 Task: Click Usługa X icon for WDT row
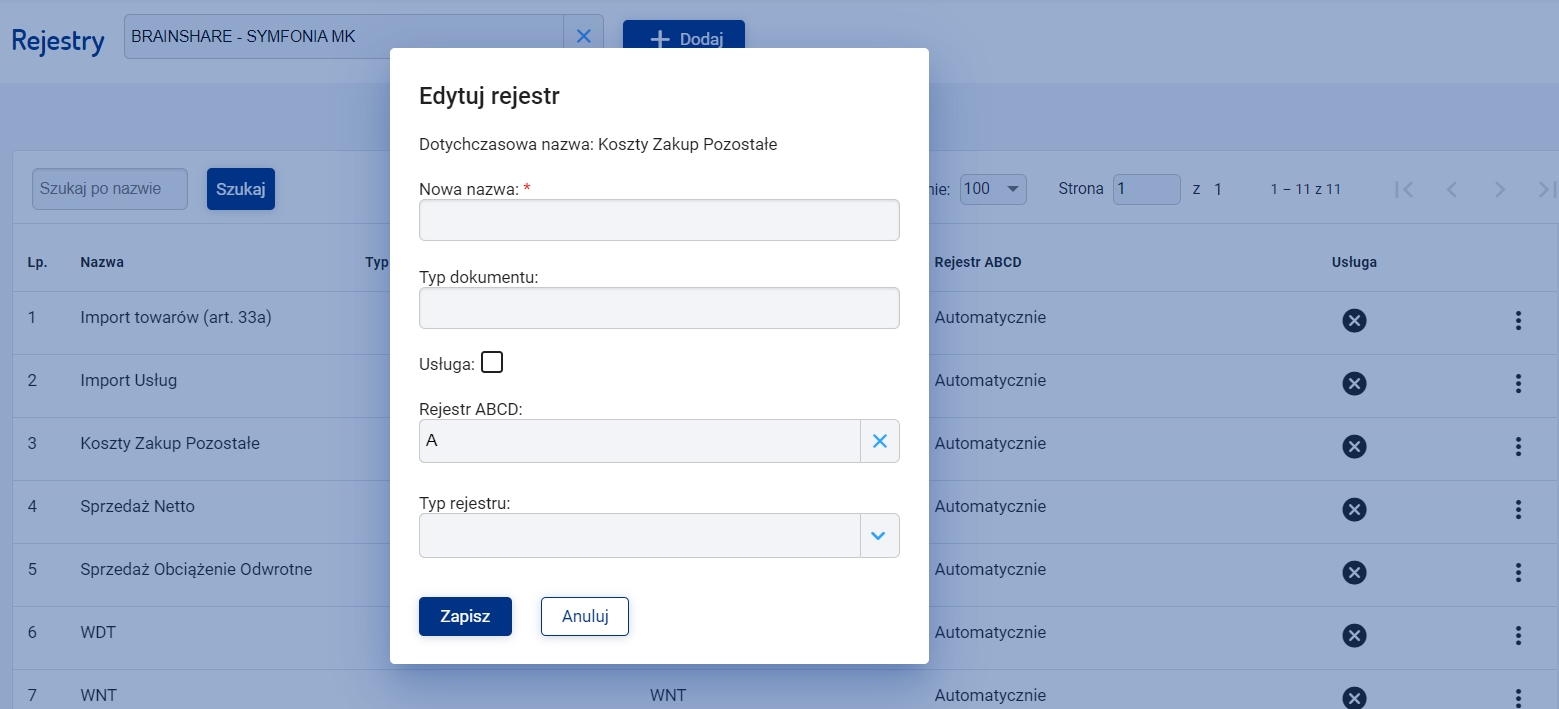point(1354,635)
